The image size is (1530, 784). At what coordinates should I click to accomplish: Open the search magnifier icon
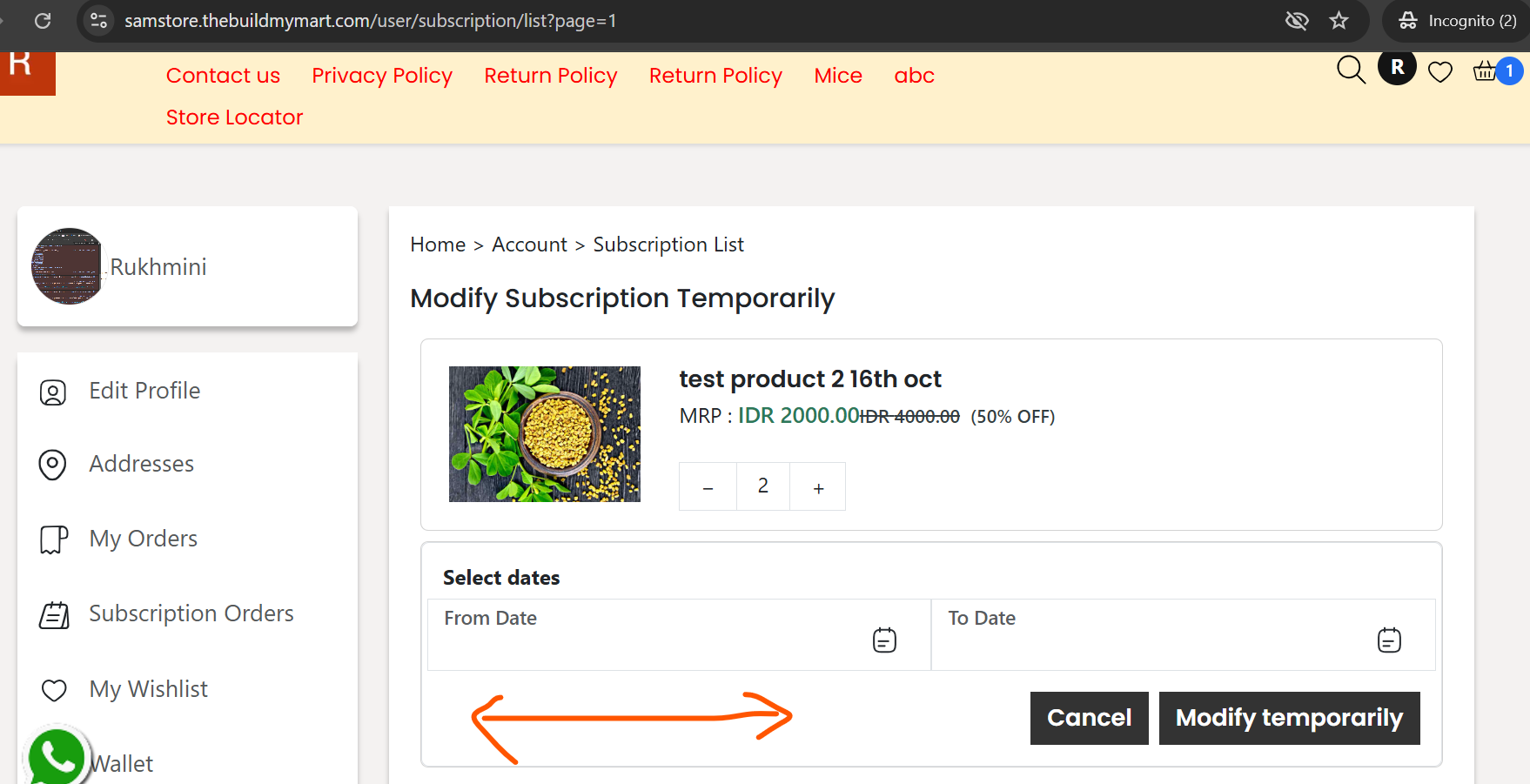pyautogui.click(x=1351, y=70)
